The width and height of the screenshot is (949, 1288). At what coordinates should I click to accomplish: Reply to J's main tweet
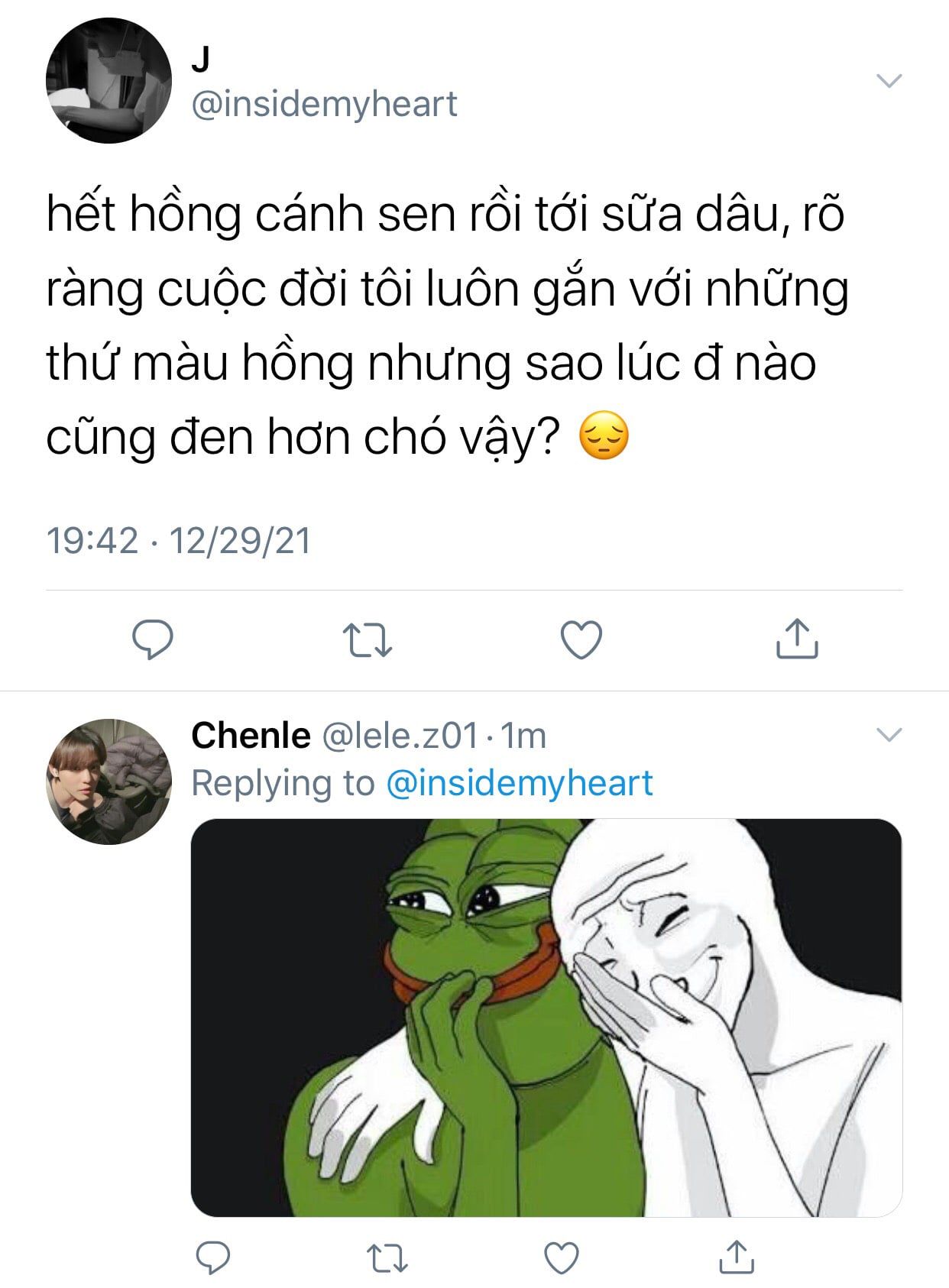click(153, 639)
